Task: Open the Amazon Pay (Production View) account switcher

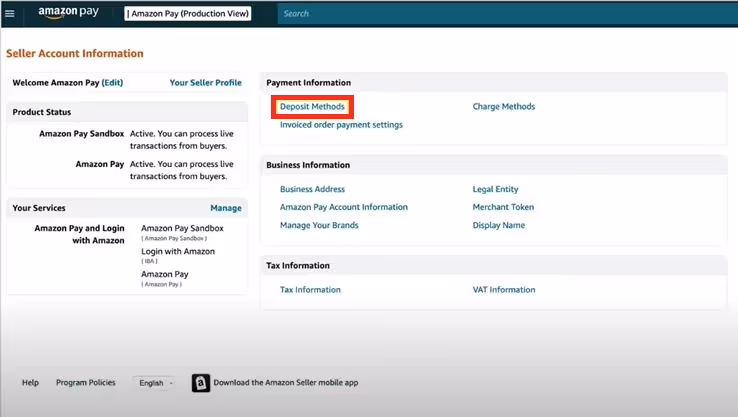Action: pos(187,14)
